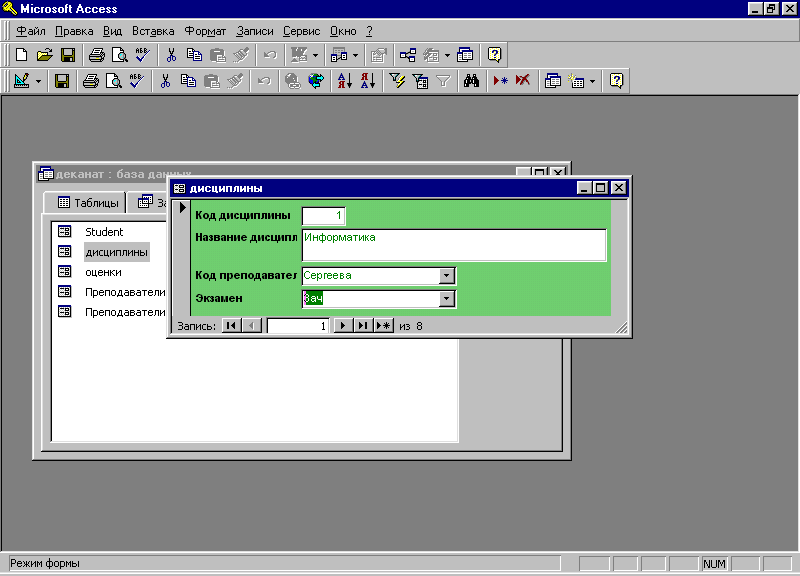Click the Save diskette icon in upper toolbar
The image size is (800, 576).
click(x=68, y=55)
